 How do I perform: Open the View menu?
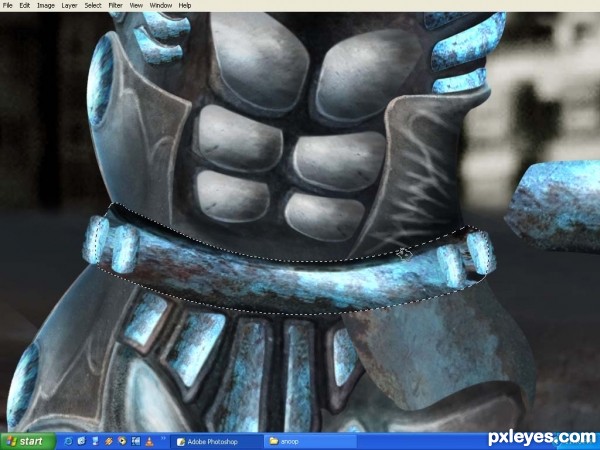tap(136, 5)
